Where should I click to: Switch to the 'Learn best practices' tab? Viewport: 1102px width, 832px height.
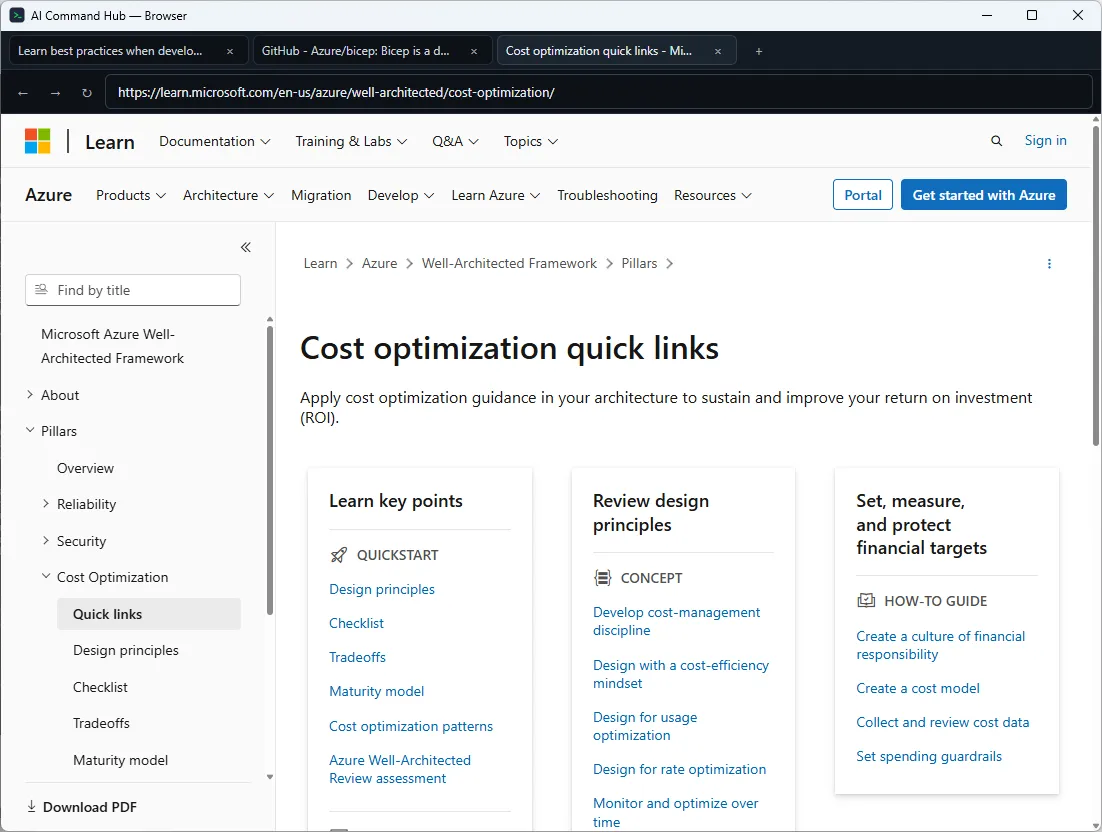tap(110, 51)
